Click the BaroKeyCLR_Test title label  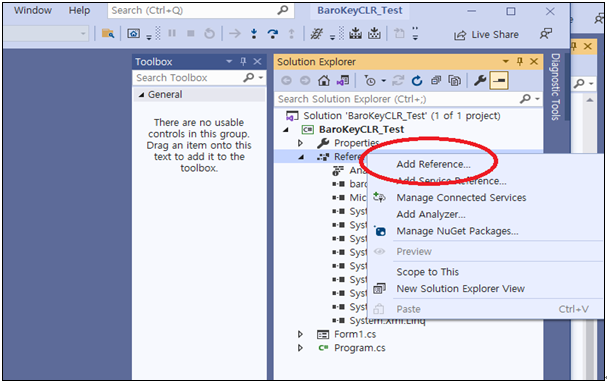[x=360, y=10]
